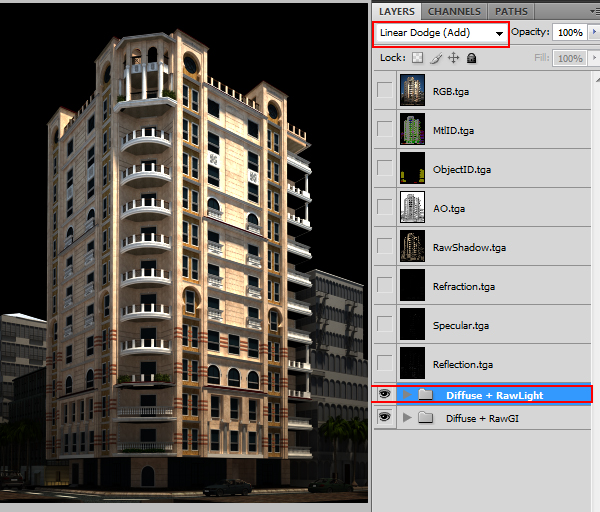Click the Fill 100% value field

[x=570, y=59]
